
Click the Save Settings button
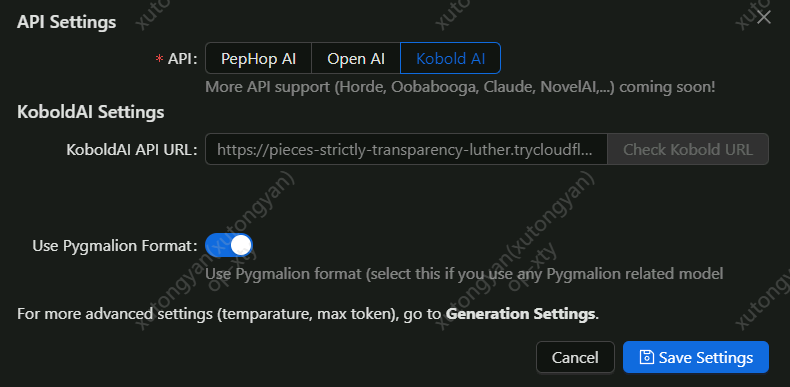point(696,357)
